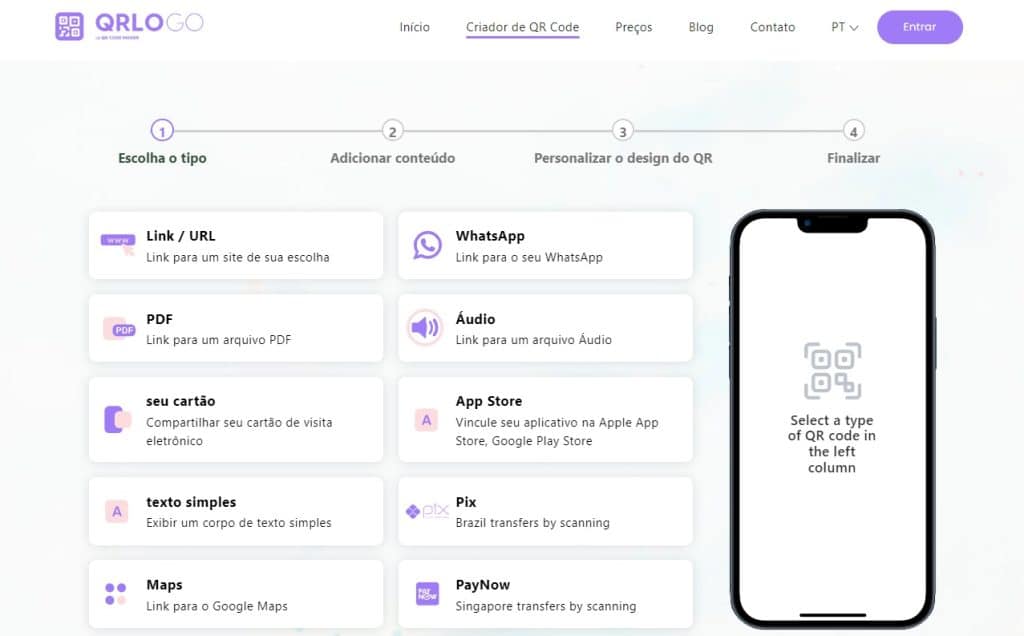Viewport: 1024px width, 636px height.
Task: Select the Áudio speaker icon
Action: (x=425, y=327)
